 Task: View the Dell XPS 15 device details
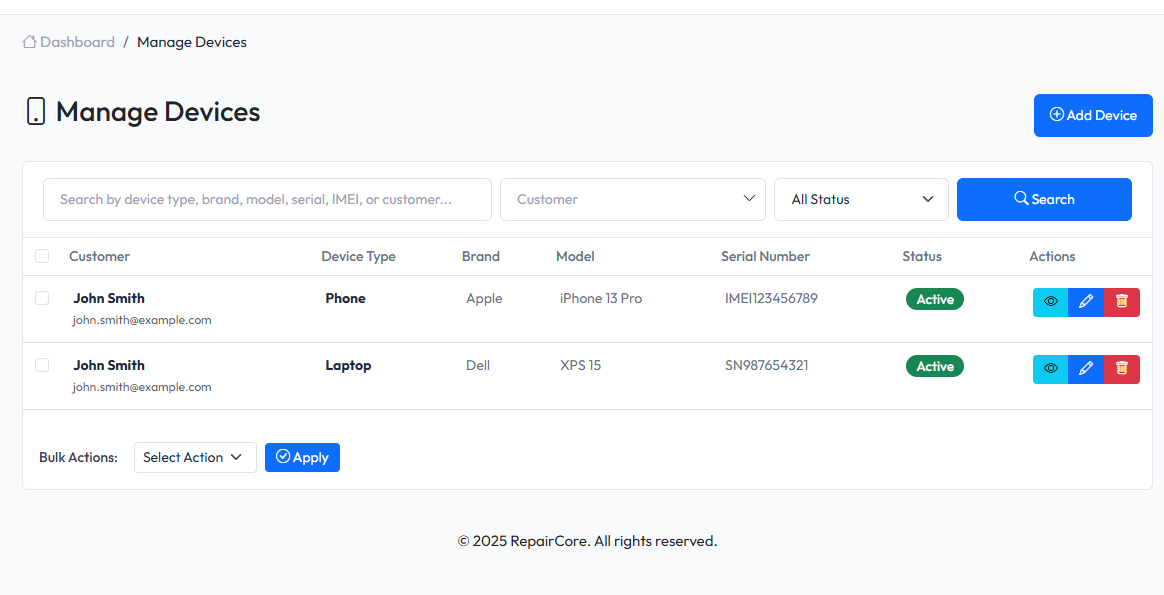[x=1050, y=369]
